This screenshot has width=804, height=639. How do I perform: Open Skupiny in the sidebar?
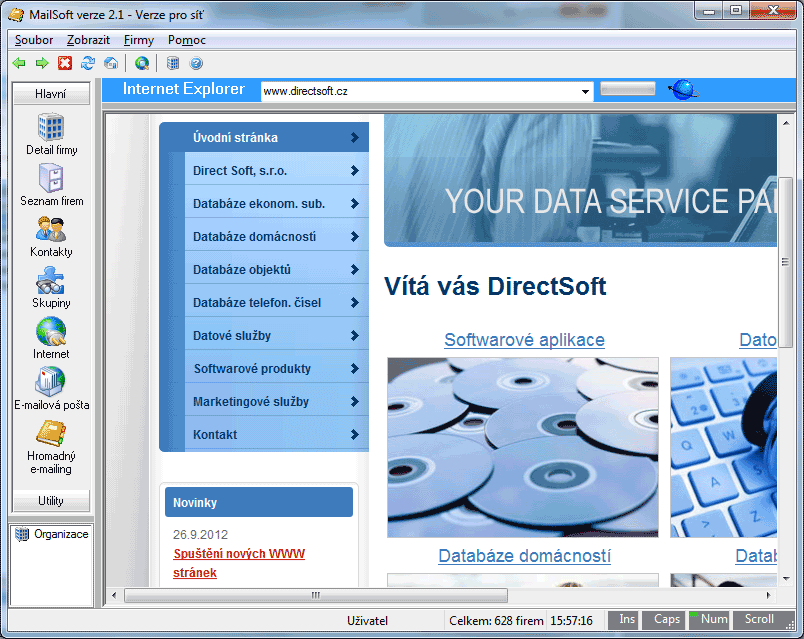(x=51, y=287)
